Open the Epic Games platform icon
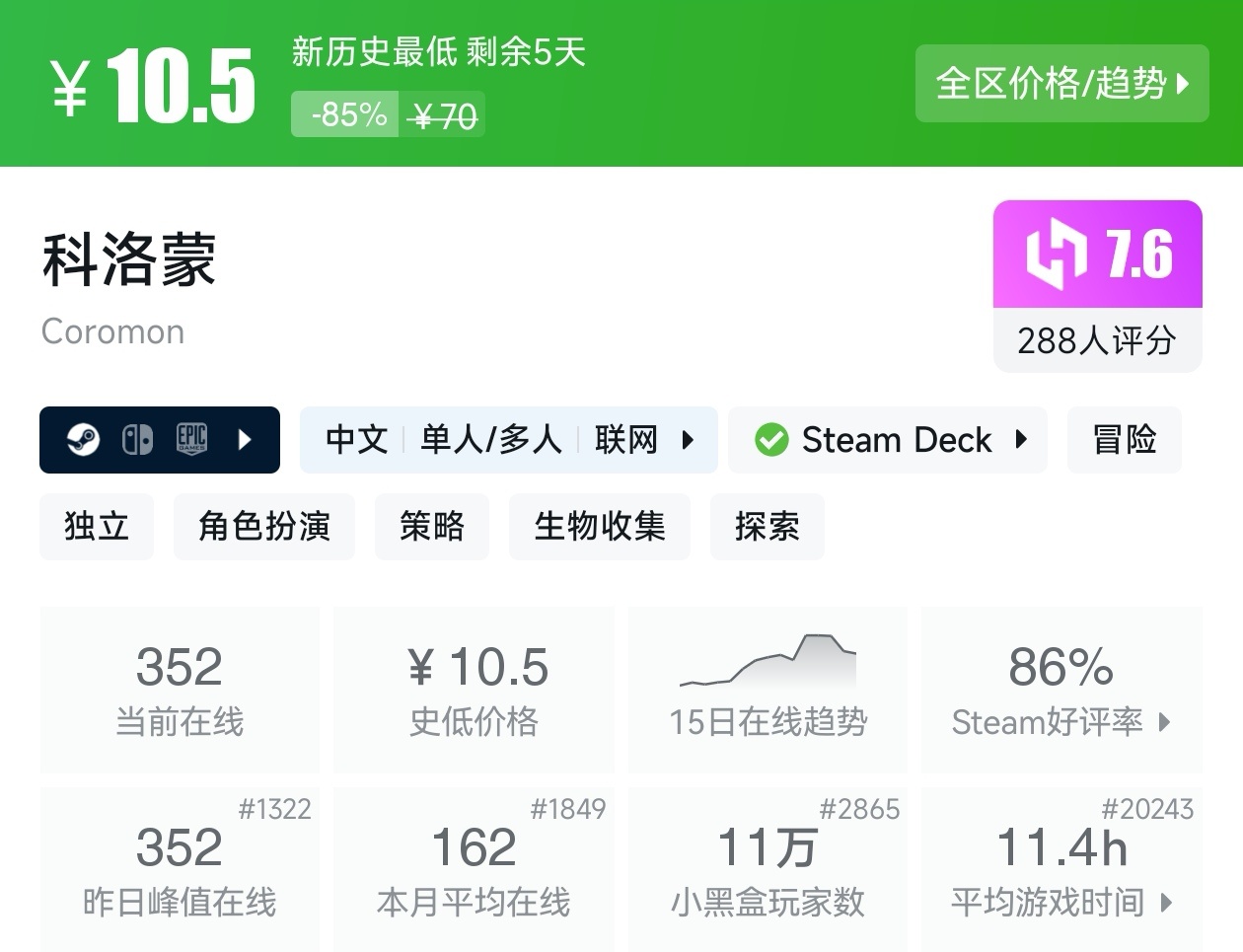 pyautogui.click(x=190, y=438)
